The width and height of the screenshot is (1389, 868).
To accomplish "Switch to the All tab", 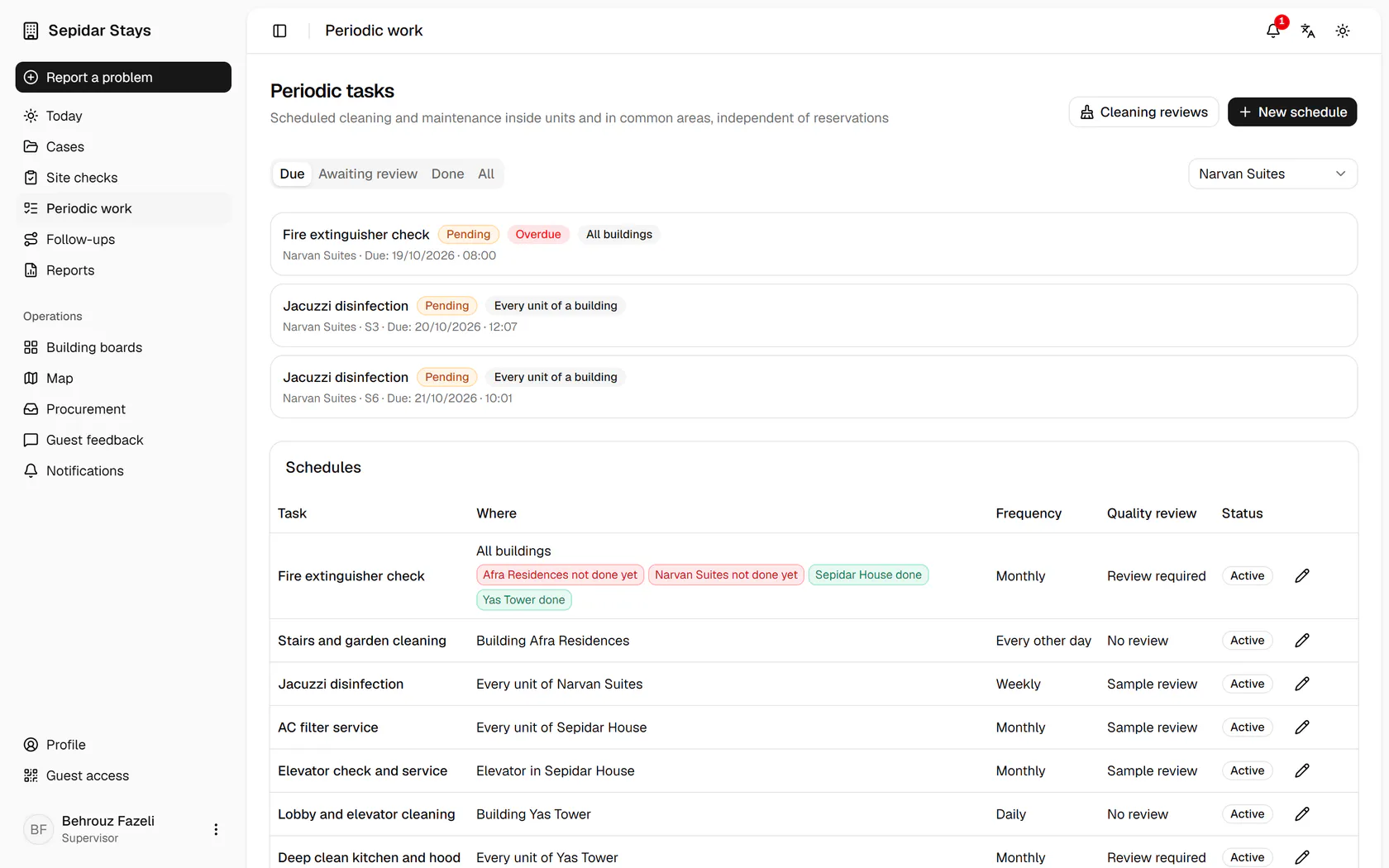I will [486, 174].
